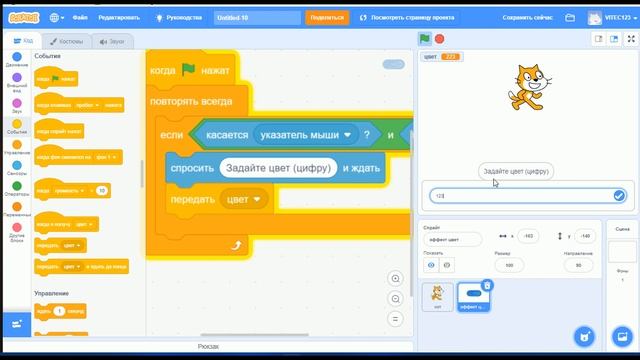The image size is (640, 360).
Task: Select the Внешний вид block category
Action: pos(17,83)
